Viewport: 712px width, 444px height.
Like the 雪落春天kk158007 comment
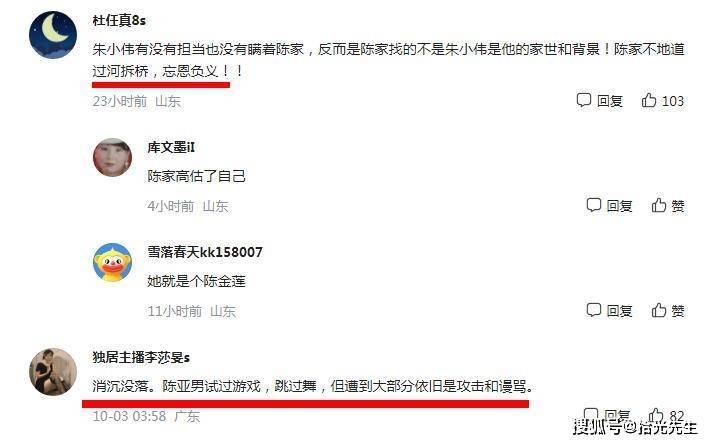(x=658, y=310)
